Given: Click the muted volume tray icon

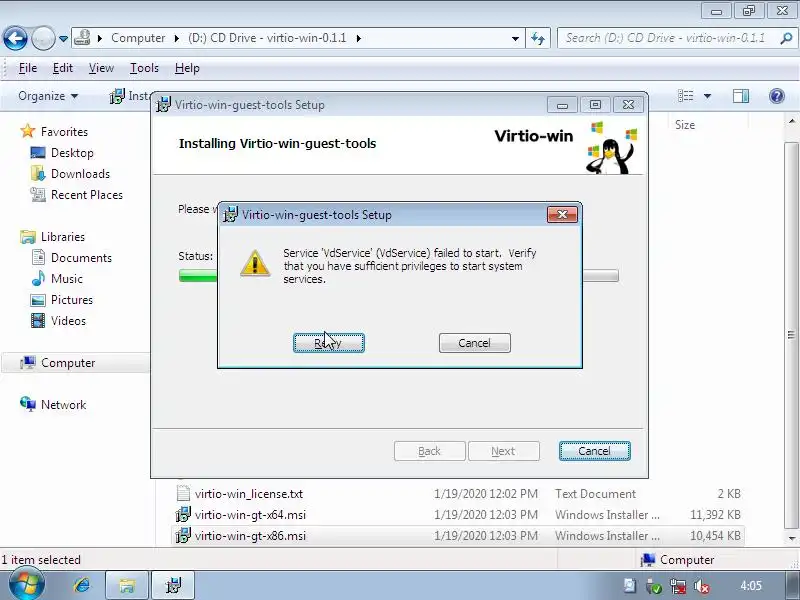Looking at the screenshot, I should (x=702, y=586).
